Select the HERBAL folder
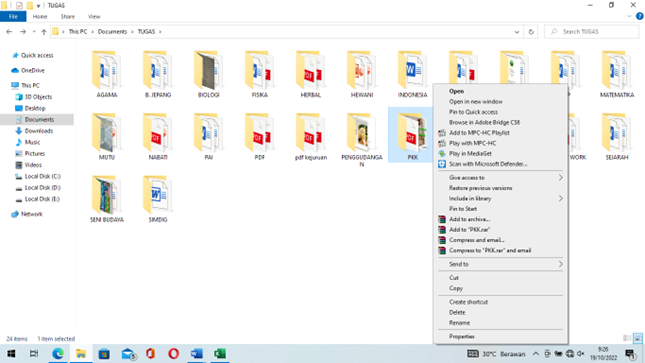This screenshot has height=363, width=645. pyautogui.click(x=311, y=74)
